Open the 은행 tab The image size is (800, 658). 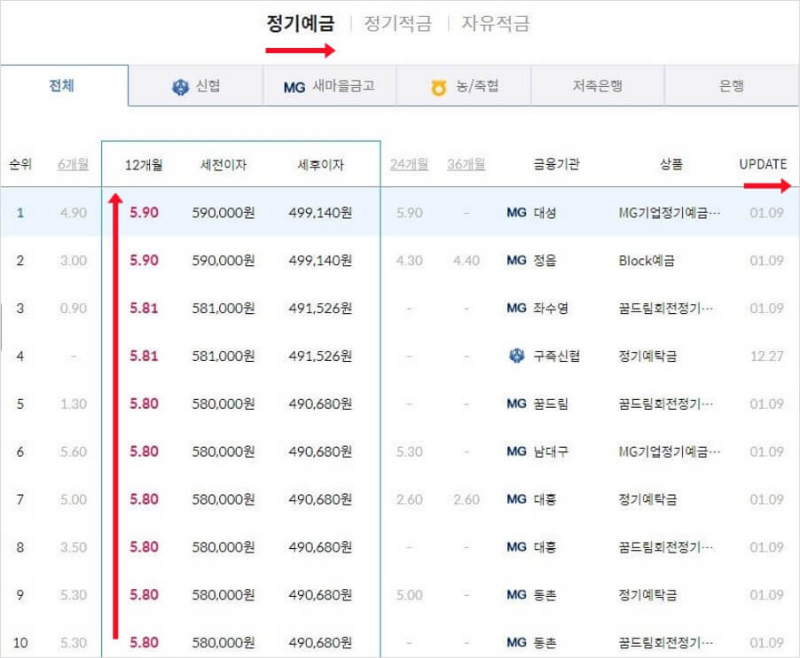tap(732, 86)
